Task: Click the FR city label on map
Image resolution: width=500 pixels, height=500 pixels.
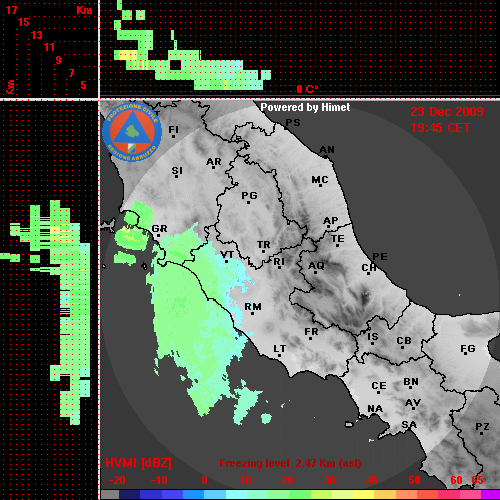Action: pos(311,332)
